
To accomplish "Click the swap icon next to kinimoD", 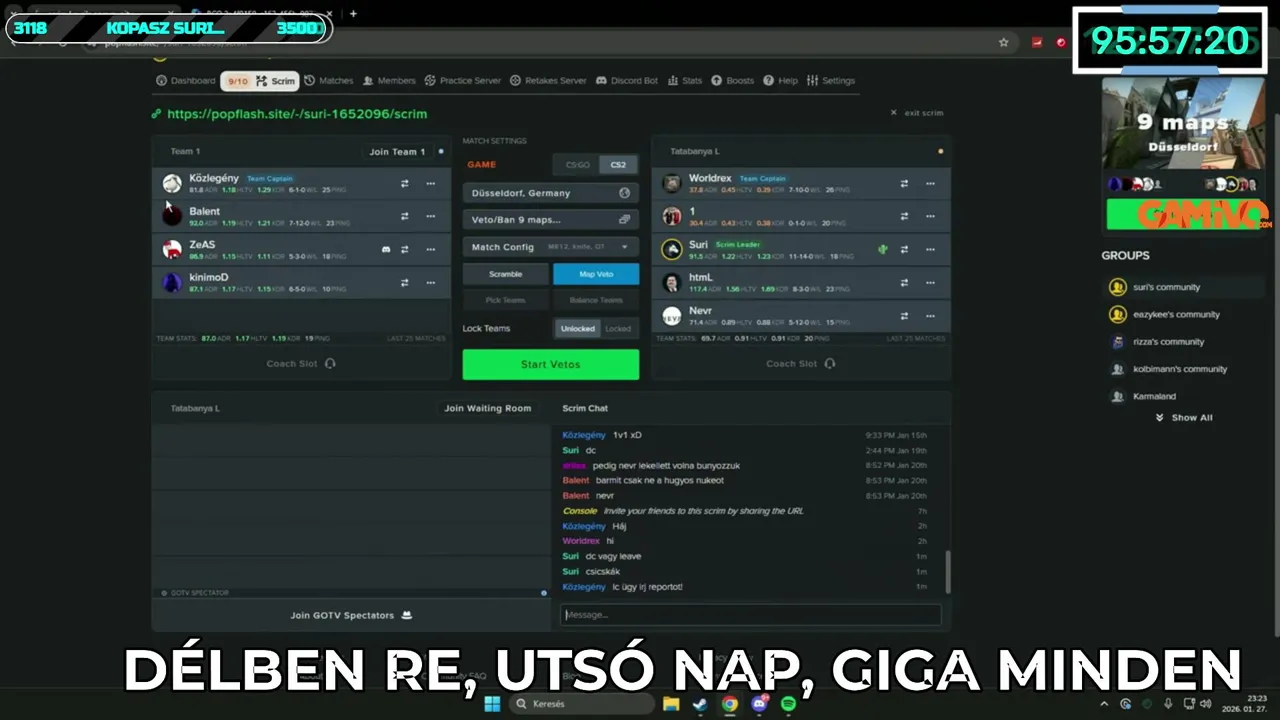I will pyautogui.click(x=405, y=283).
